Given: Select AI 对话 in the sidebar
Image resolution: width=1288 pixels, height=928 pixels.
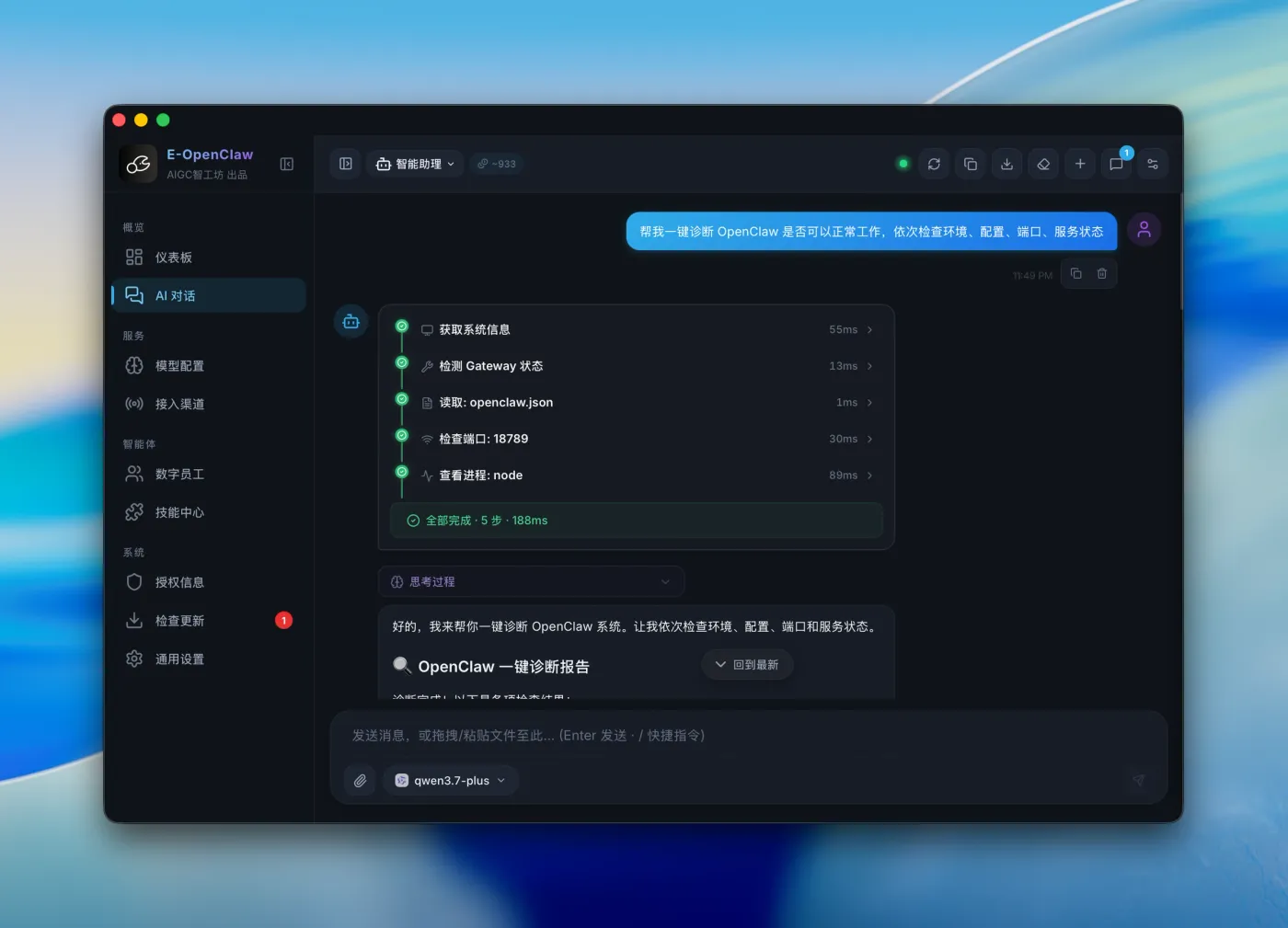Looking at the screenshot, I should 209,295.
